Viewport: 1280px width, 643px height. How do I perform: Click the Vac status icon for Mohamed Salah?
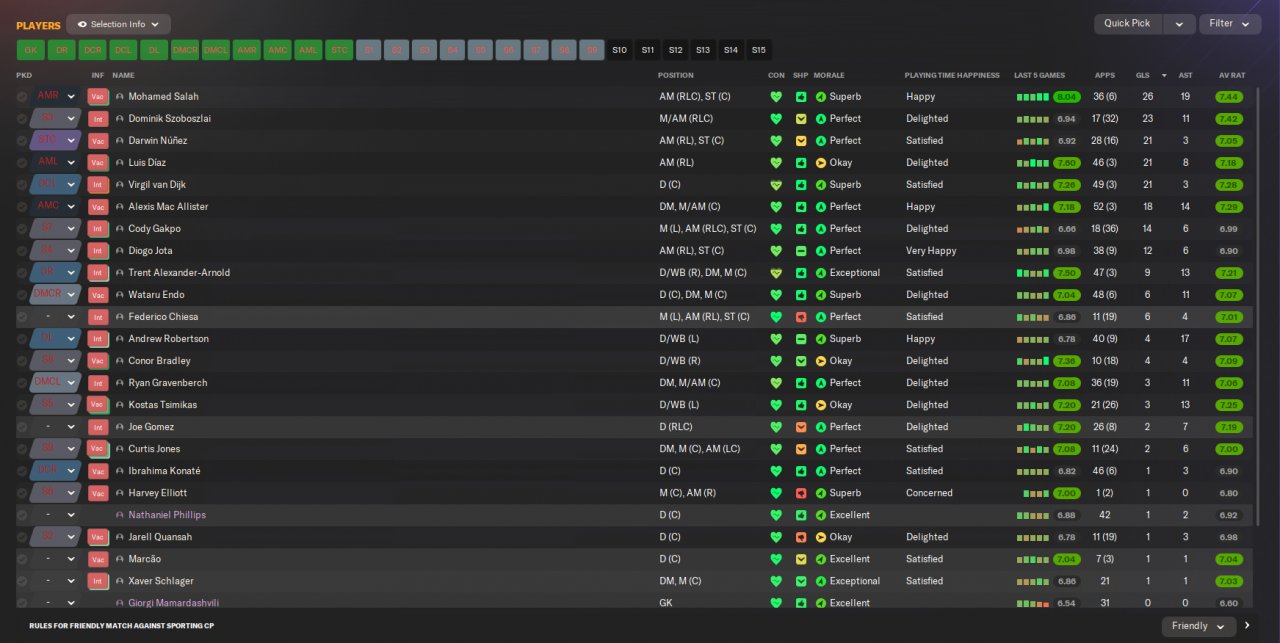click(98, 97)
